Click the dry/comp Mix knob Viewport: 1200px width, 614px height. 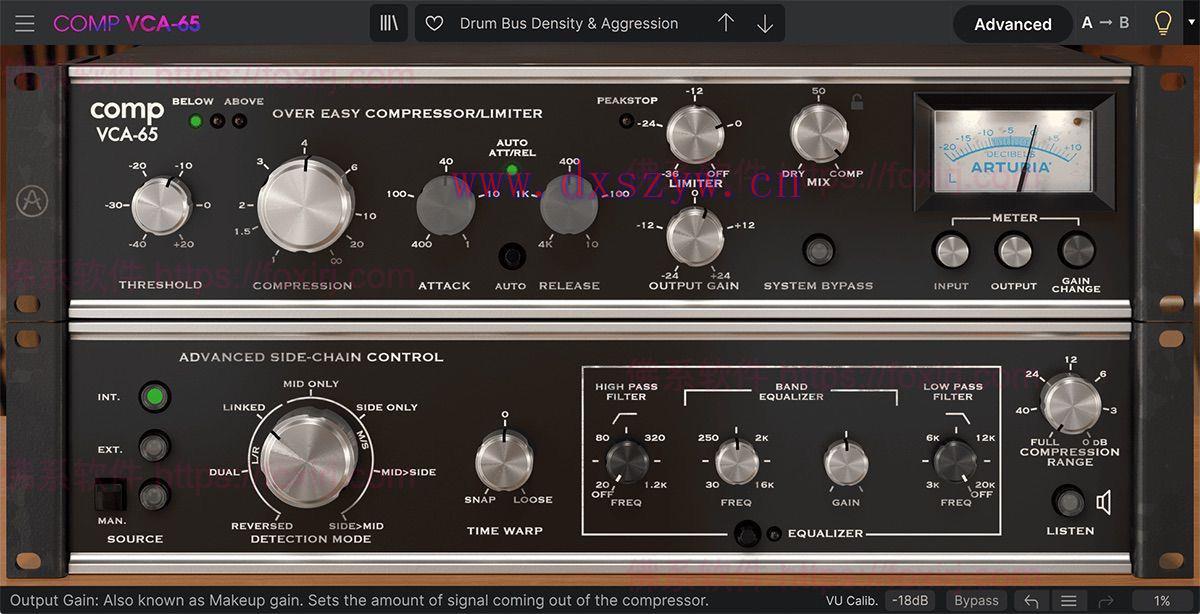818,134
